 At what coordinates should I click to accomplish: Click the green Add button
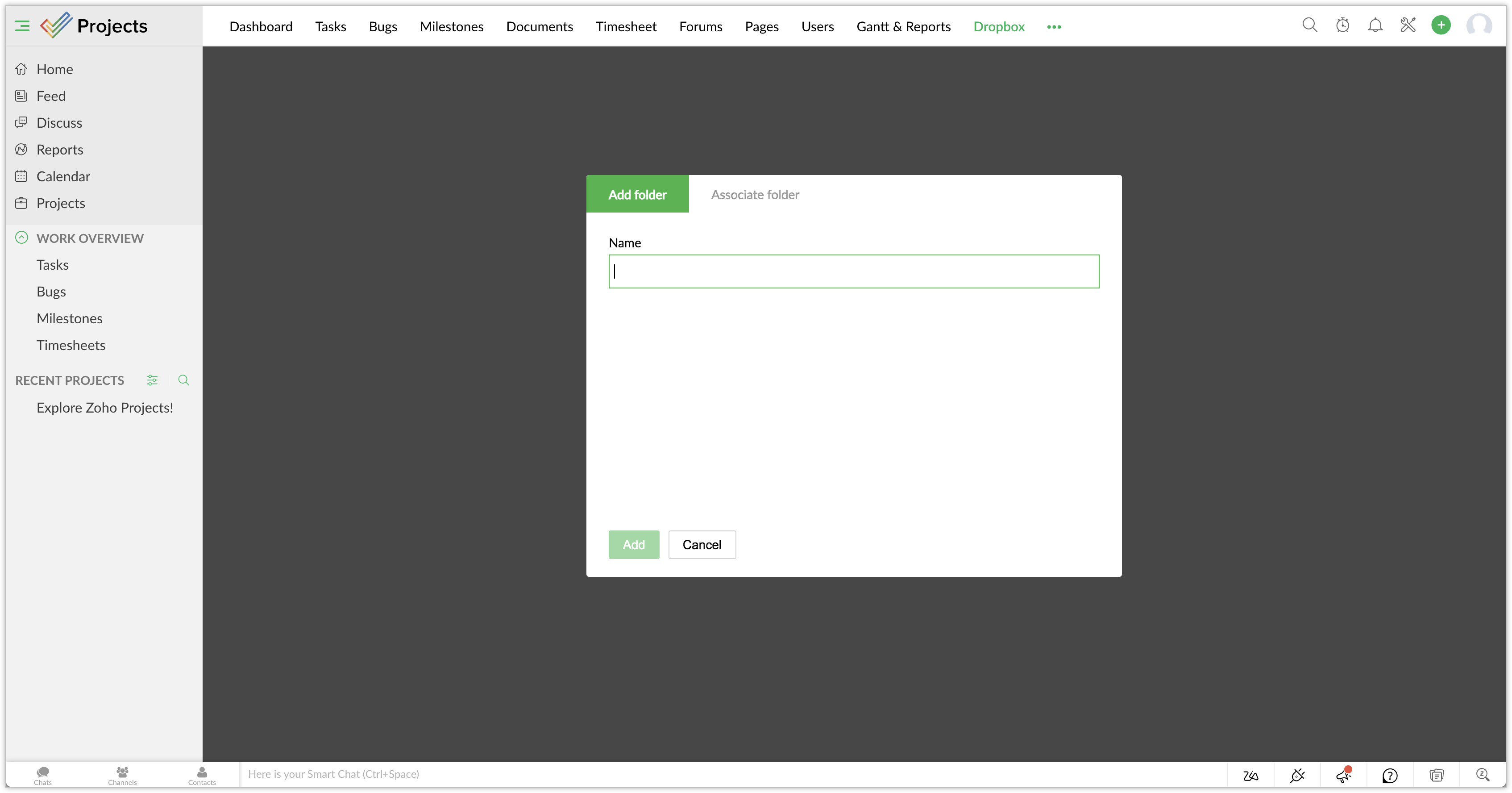[x=633, y=545]
